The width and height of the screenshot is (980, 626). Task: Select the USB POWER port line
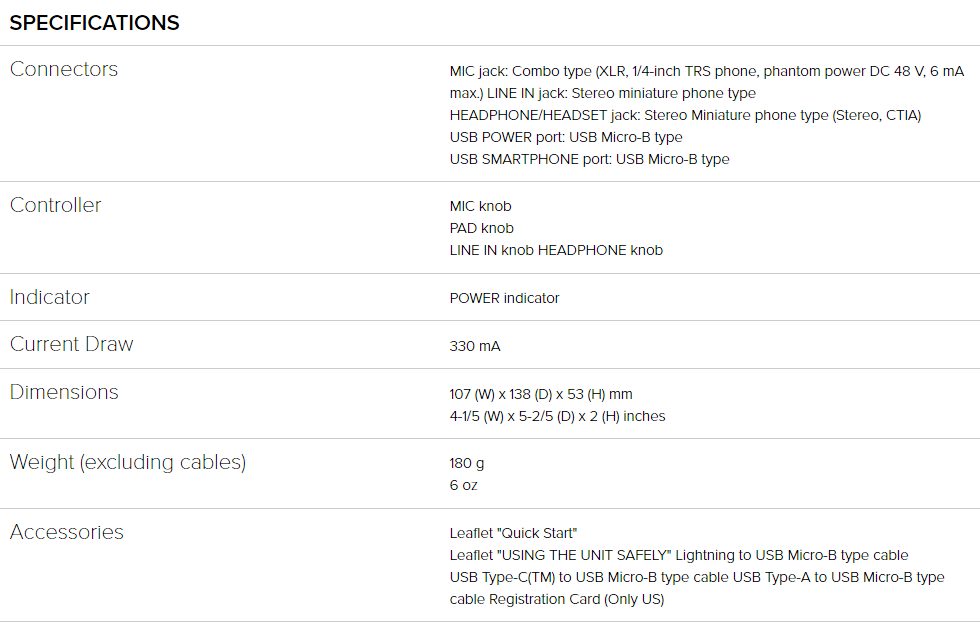point(566,137)
